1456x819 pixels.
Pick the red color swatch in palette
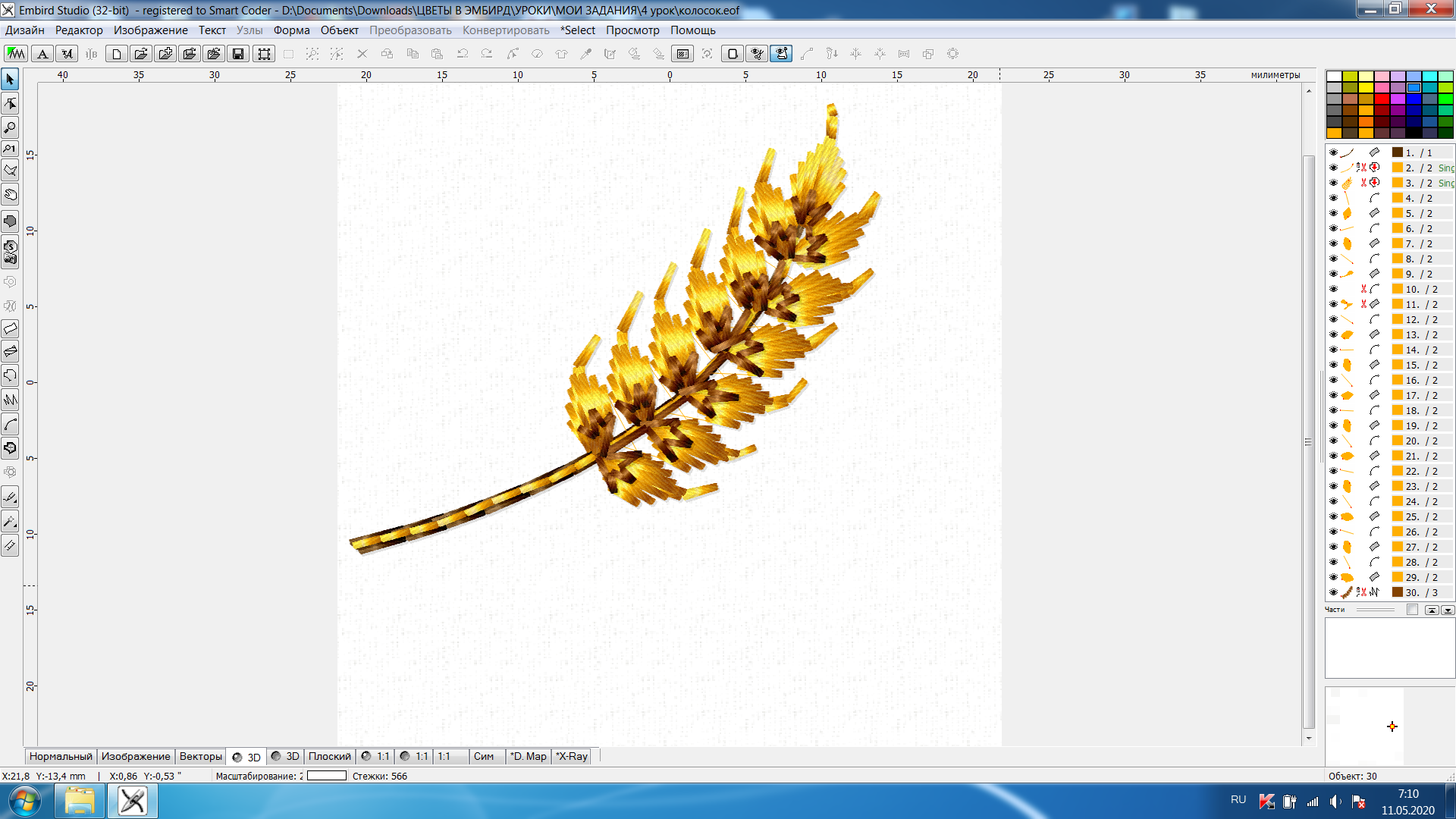[1382, 99]
